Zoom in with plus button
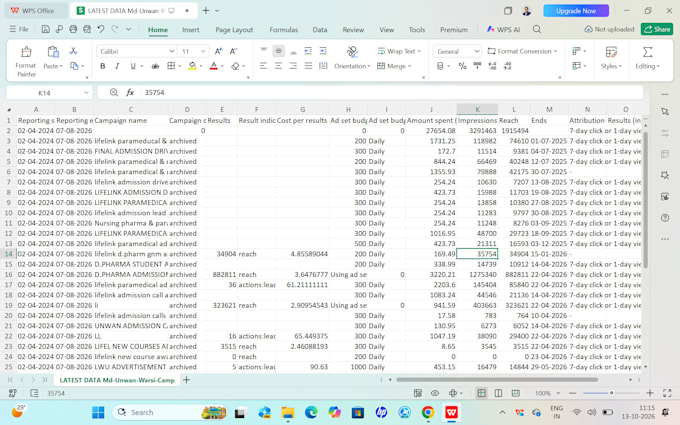This screenshot has height=425, width=680. point(650,393)
